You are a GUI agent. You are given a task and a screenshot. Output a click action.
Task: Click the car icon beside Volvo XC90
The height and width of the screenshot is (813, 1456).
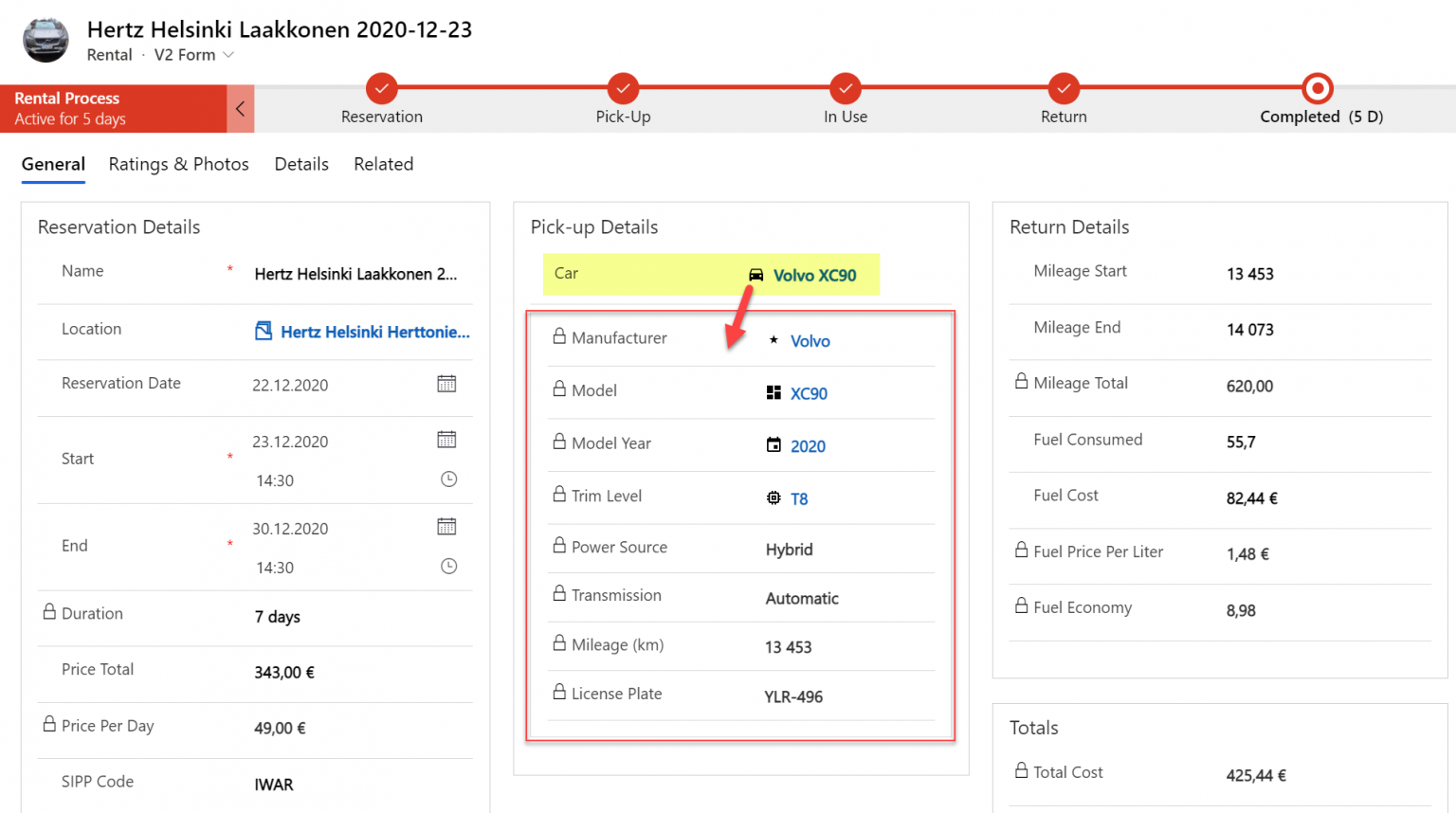(x=756, y=275)
